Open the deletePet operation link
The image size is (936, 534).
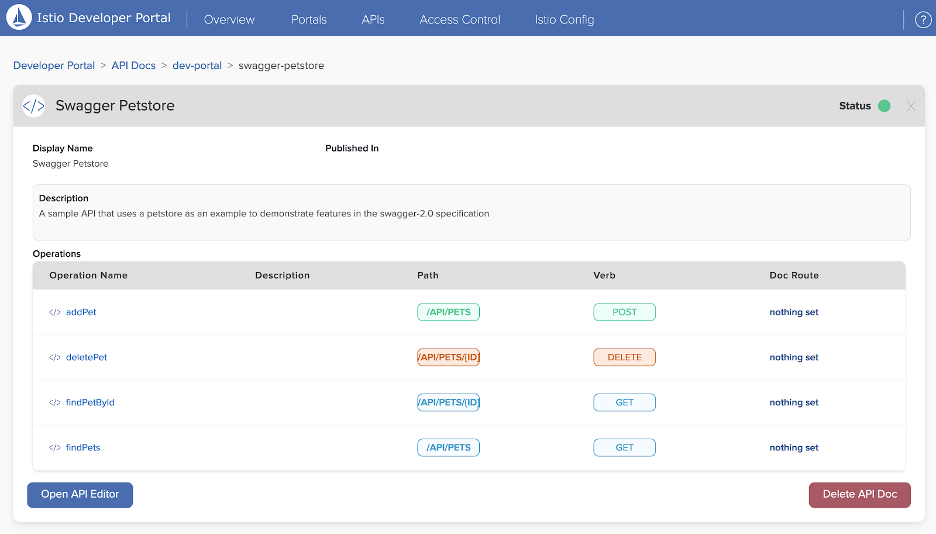click(86, 357)
